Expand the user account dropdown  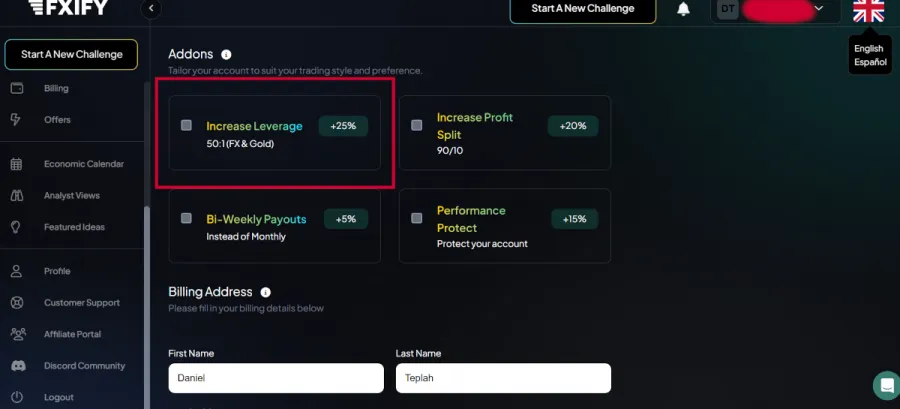(x=819, y=9)
